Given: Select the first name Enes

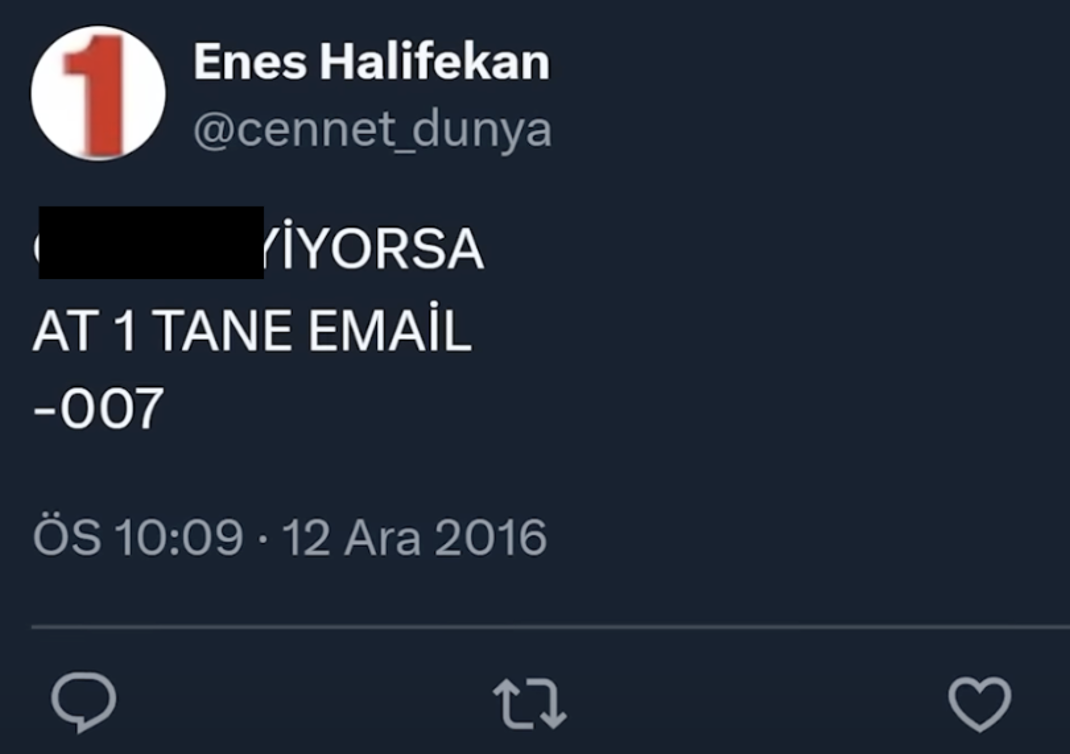Looking at the screenshot, I should tap(250, 62).
